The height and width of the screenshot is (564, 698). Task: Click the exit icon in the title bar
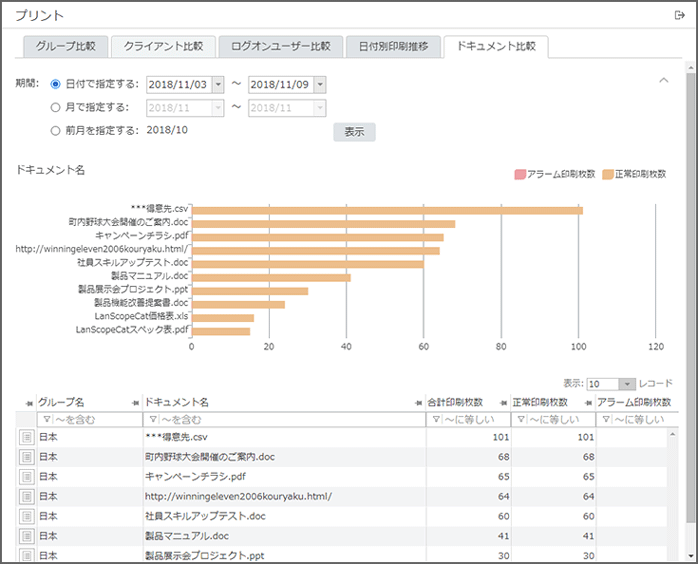(680, 15)
